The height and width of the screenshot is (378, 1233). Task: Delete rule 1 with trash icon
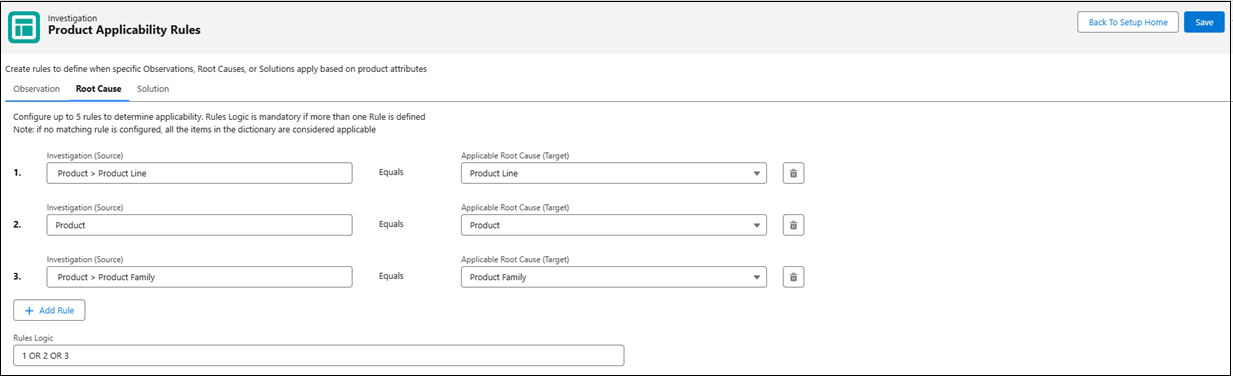(793, 173)
